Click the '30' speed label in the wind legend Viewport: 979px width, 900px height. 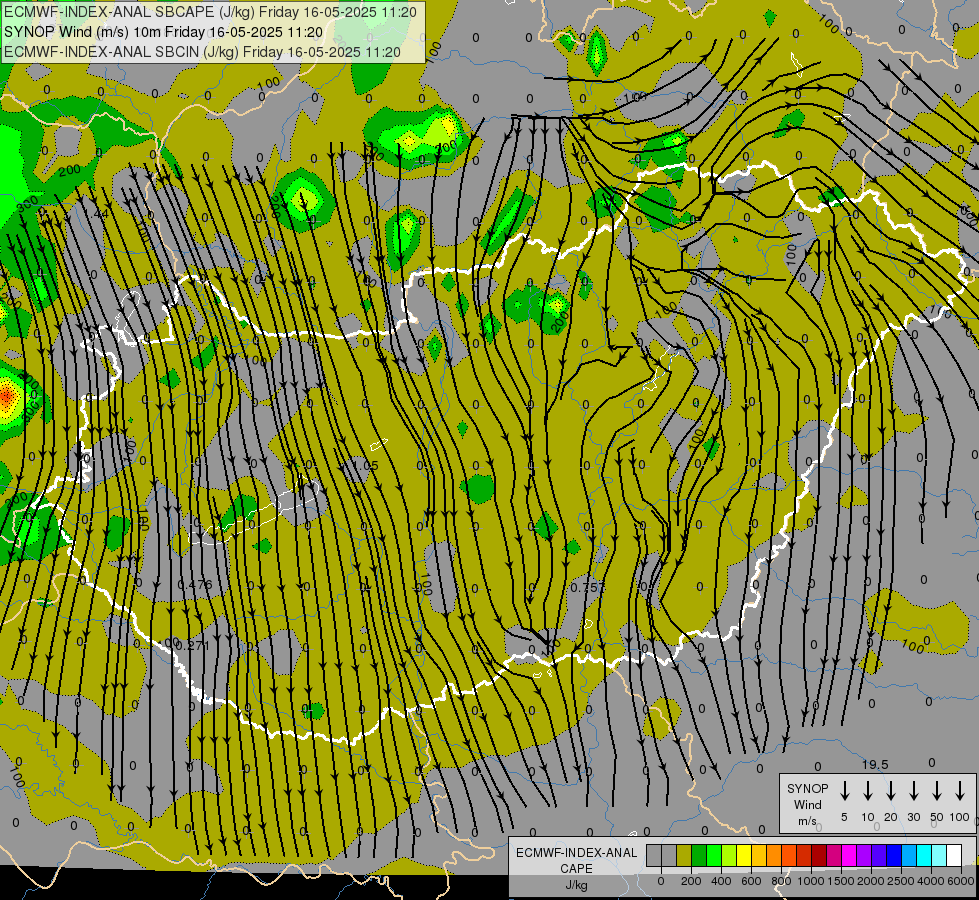pyautogui.click(x=913, y=817)
